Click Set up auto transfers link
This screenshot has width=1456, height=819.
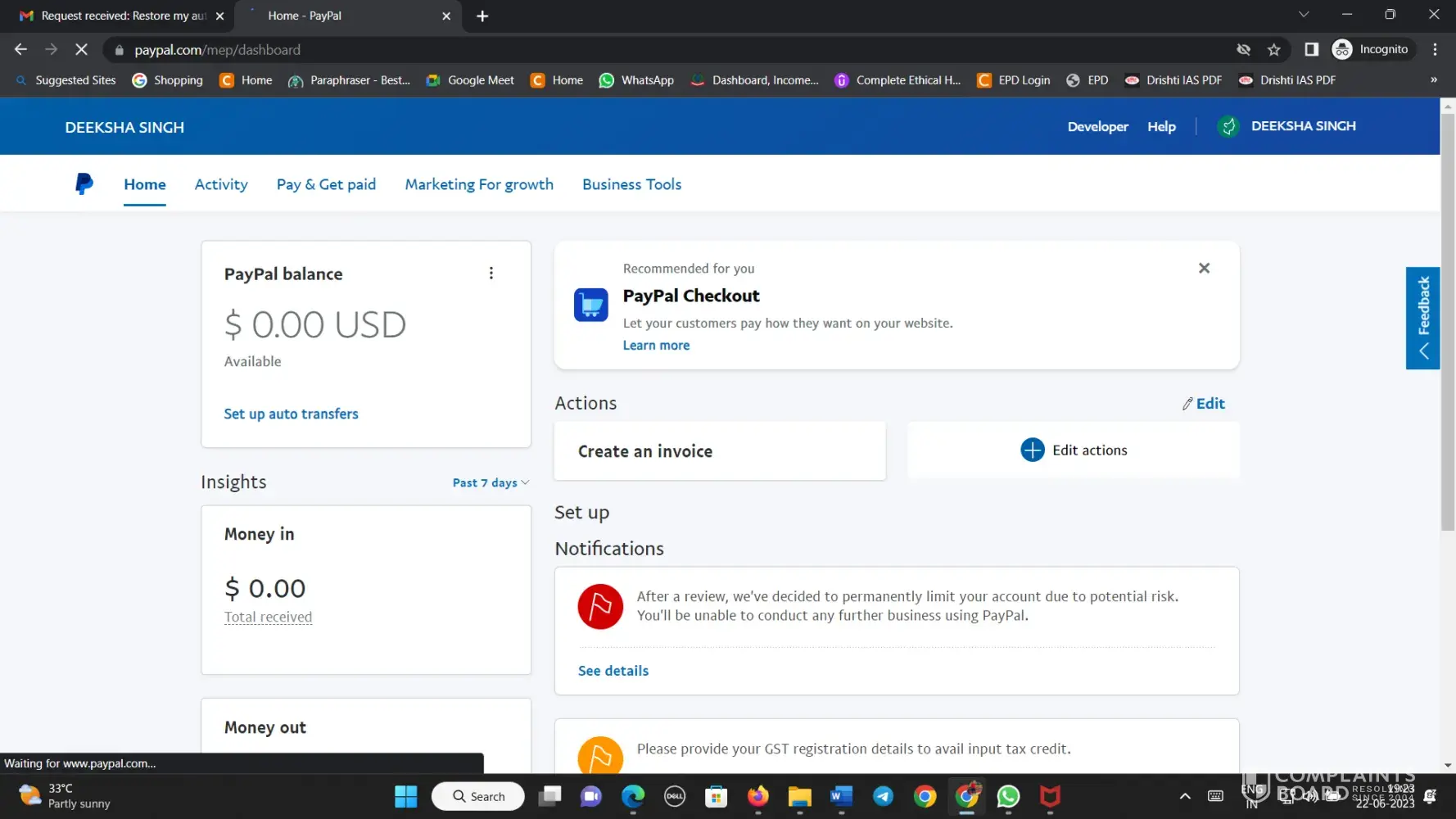(291, 414)
